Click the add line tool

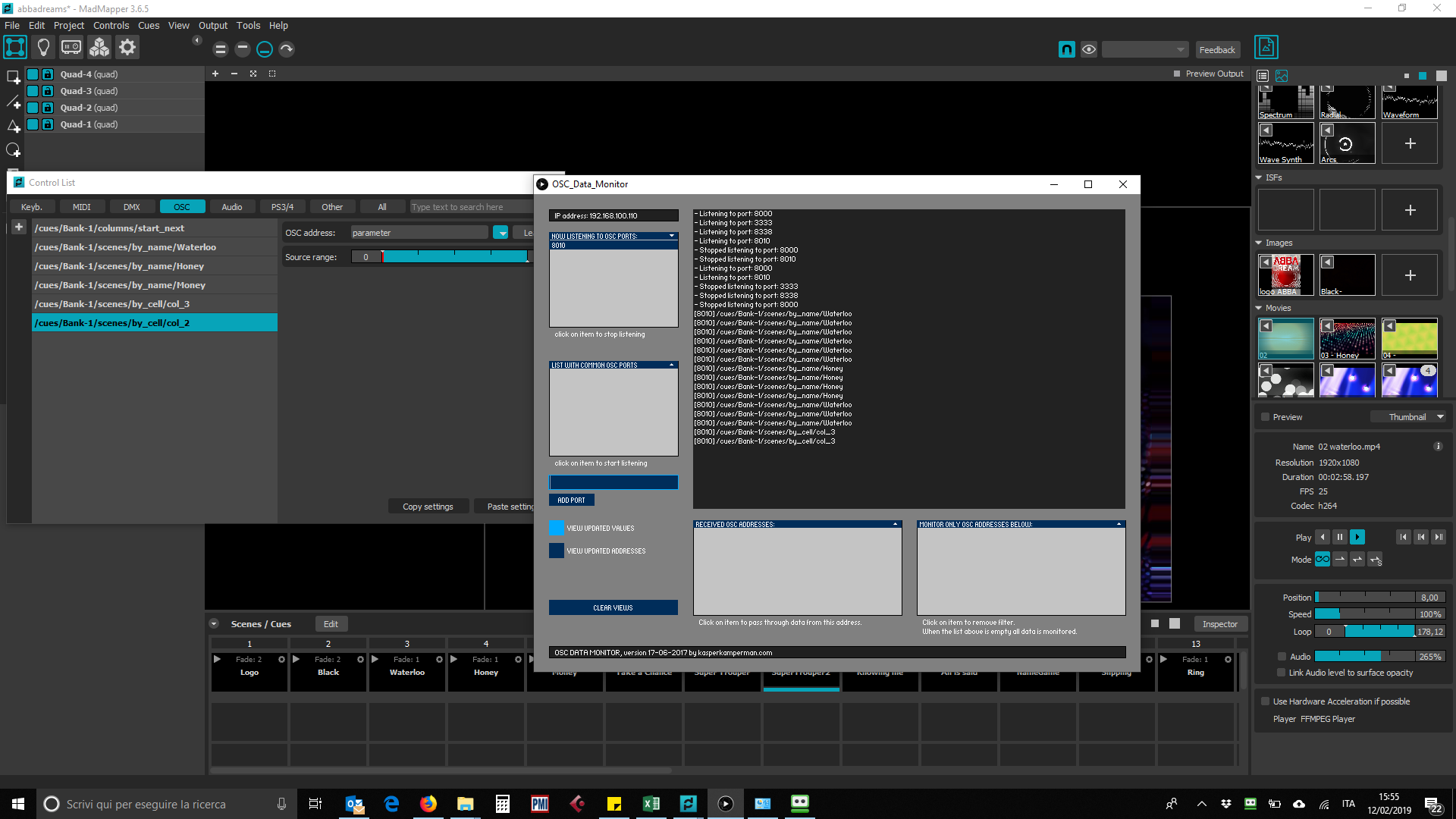[x=13, y=102]
